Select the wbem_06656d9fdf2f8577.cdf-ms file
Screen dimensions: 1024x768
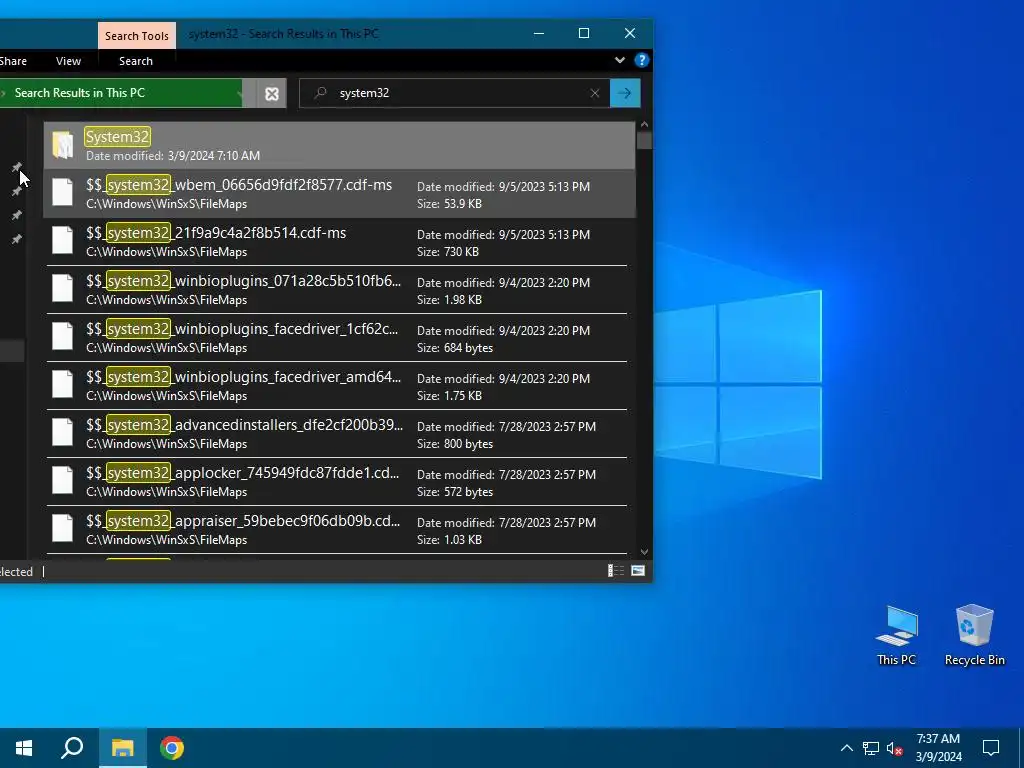(x=340, y=194)
